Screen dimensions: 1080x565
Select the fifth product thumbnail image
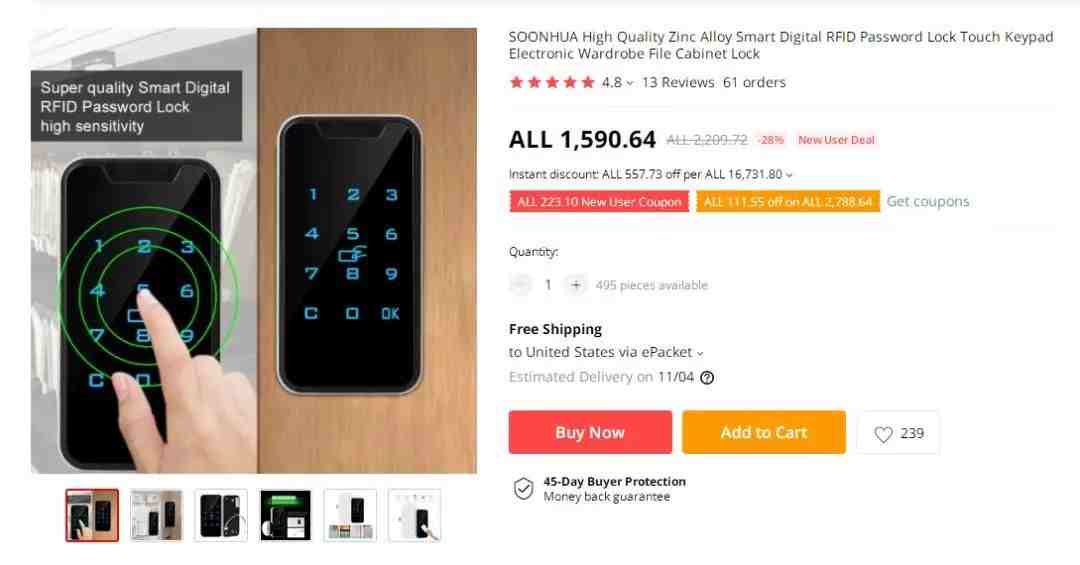[x=350, y=515]
